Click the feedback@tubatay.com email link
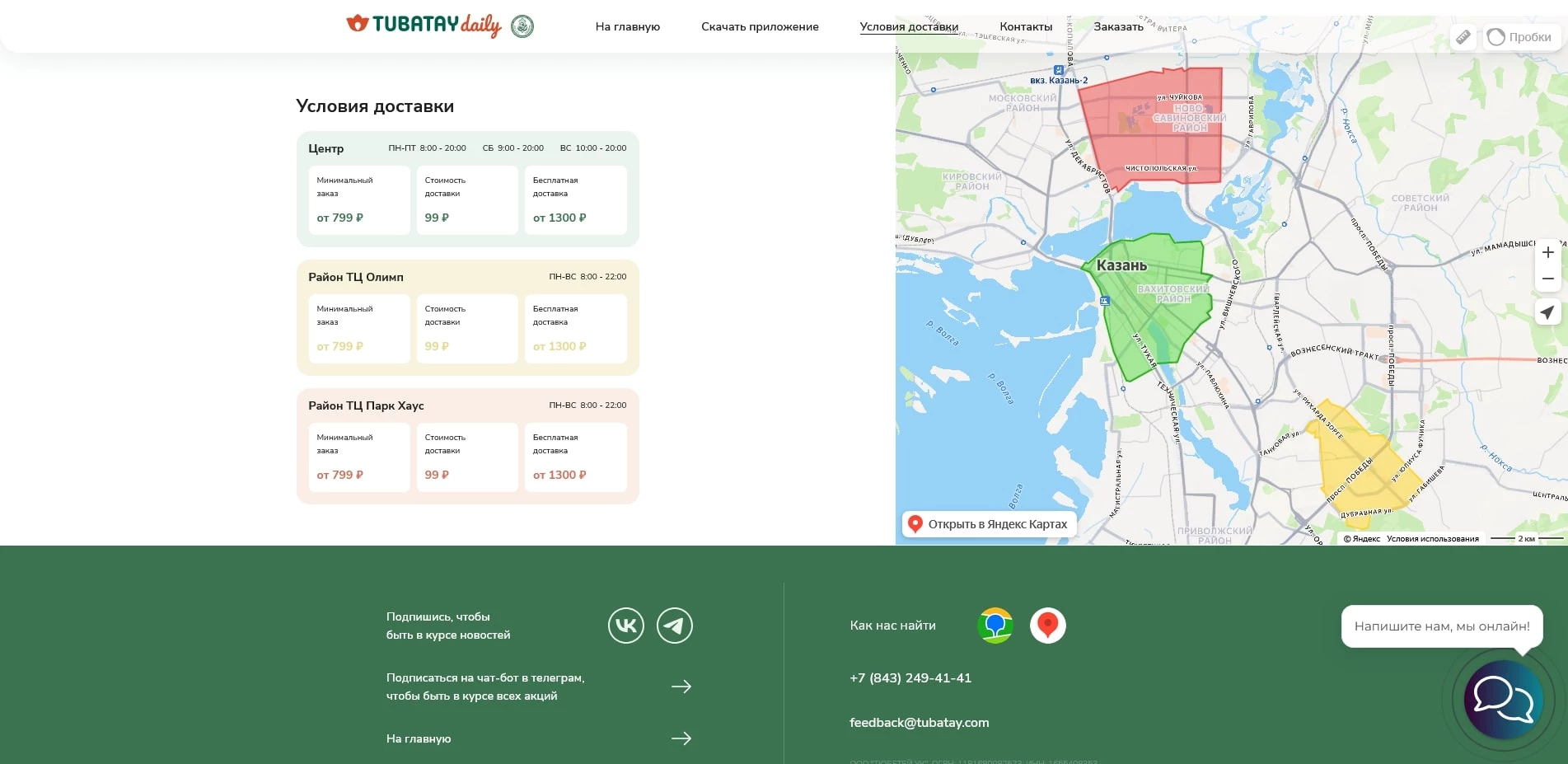This screenshot has height=764, width=1568. (919, 723)
